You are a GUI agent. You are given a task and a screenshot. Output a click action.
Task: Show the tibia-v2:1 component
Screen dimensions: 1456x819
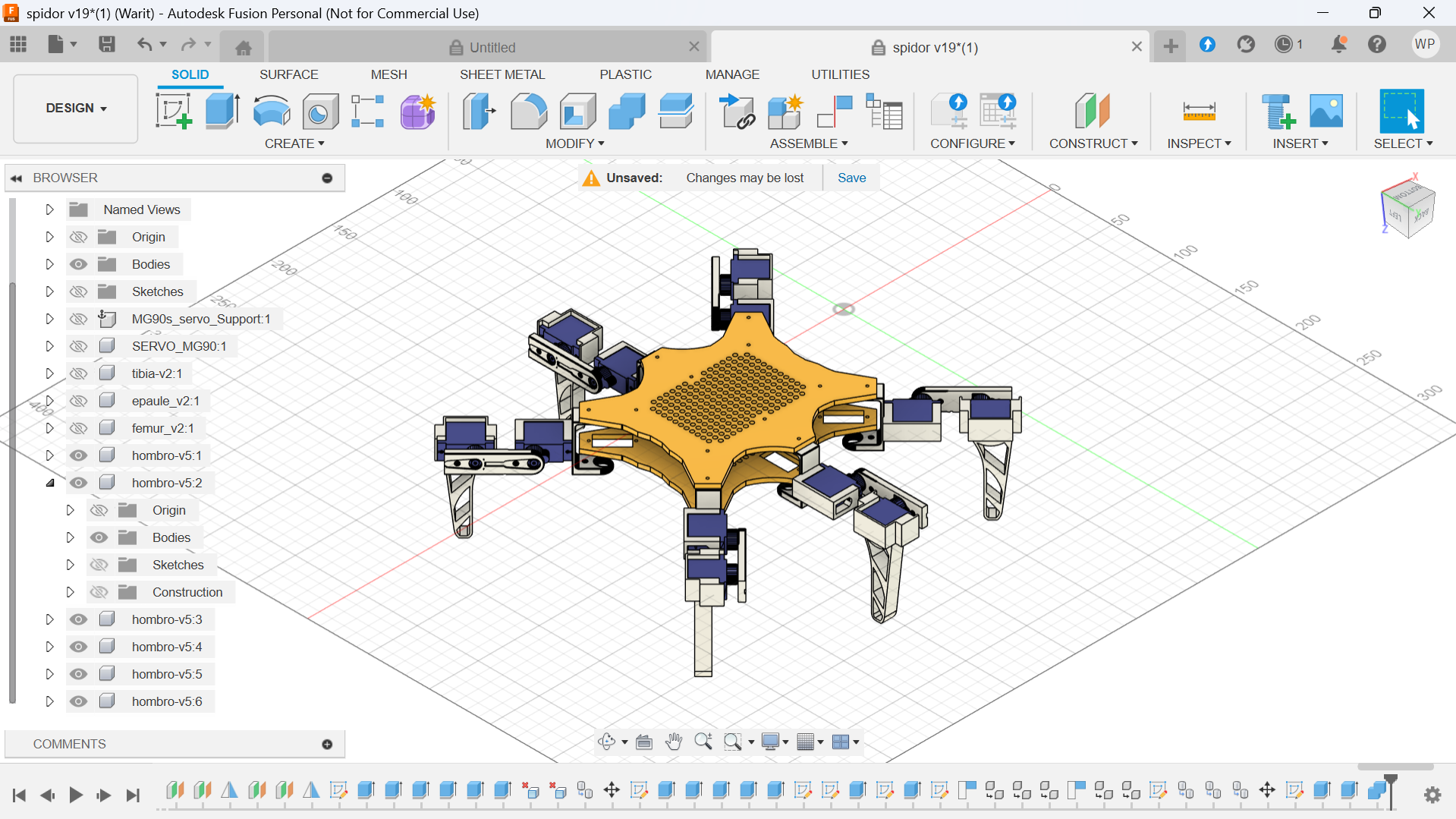coord(78,373)
